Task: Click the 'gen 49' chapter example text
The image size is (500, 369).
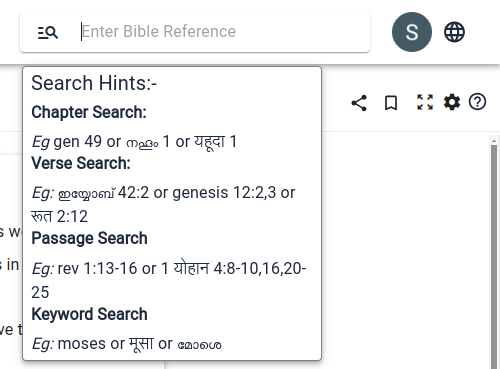Action: click(x=77, y=142)
